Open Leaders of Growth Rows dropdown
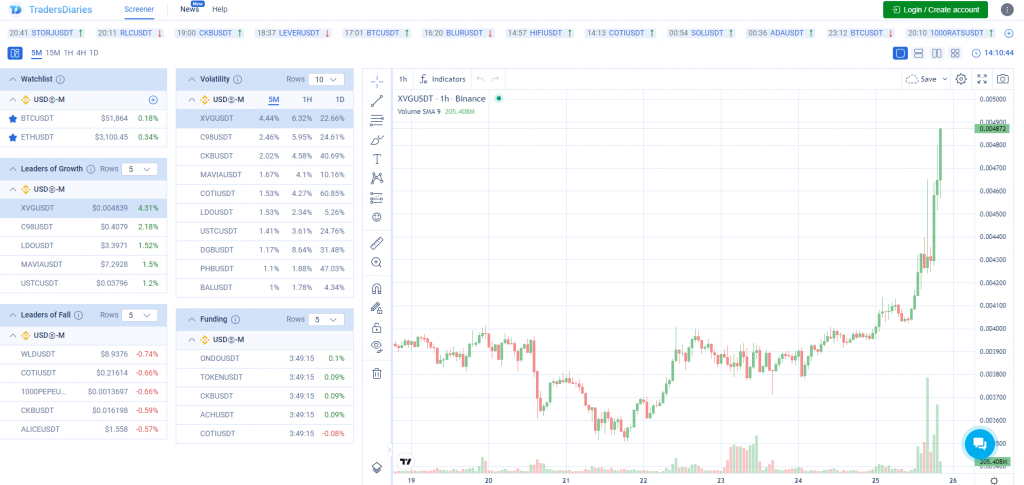This screenshot has width=1024, height=485. (x=139, y=168)
